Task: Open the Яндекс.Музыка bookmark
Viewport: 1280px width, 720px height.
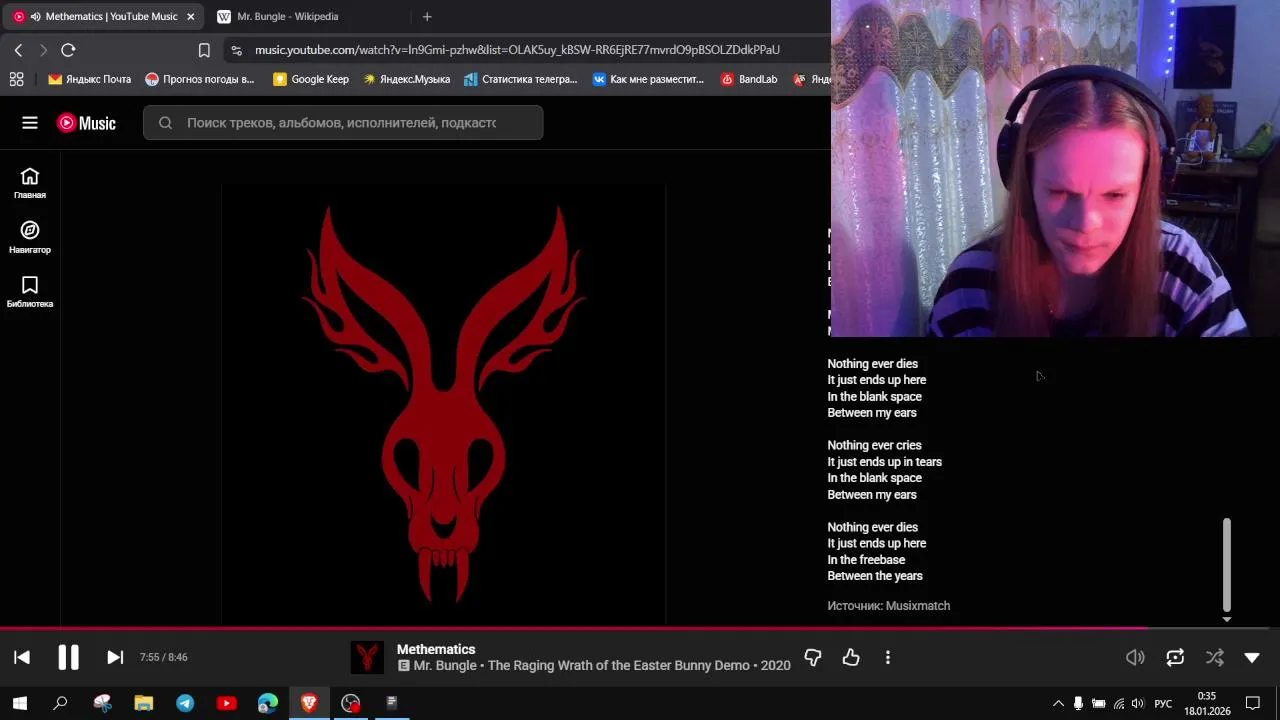Action: coord(406,79)
